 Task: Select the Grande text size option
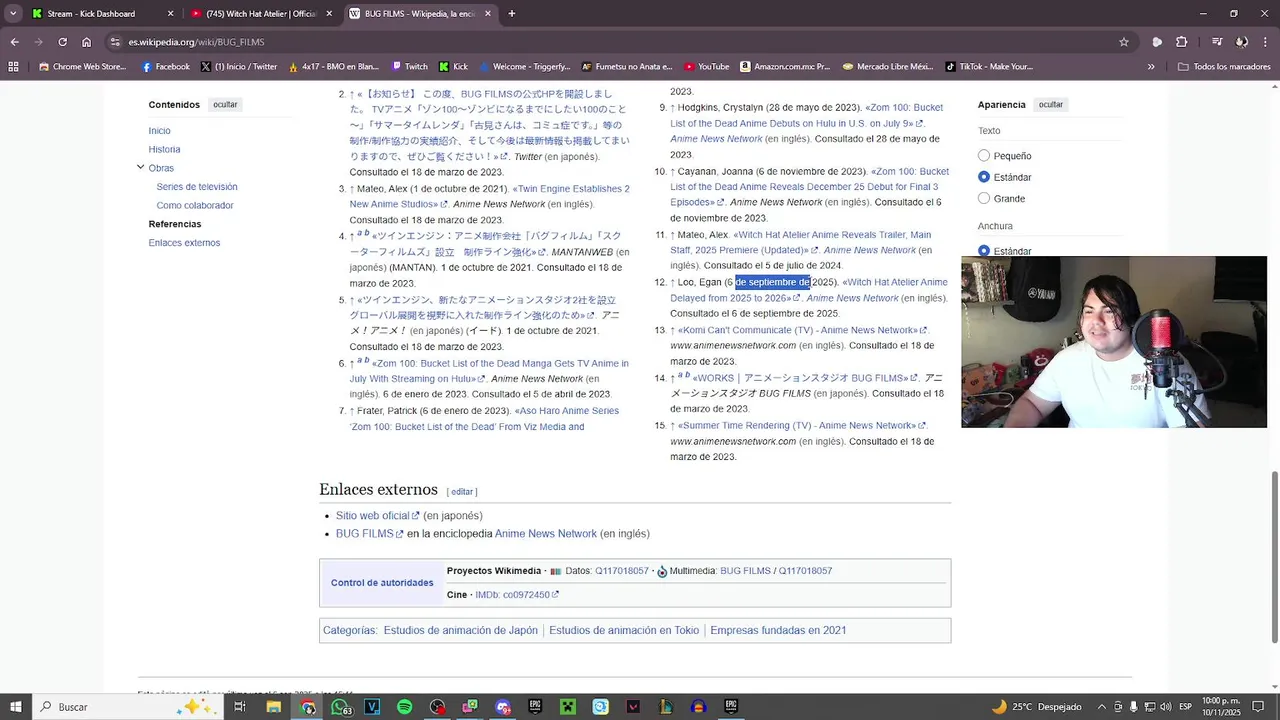pos(984,198)
